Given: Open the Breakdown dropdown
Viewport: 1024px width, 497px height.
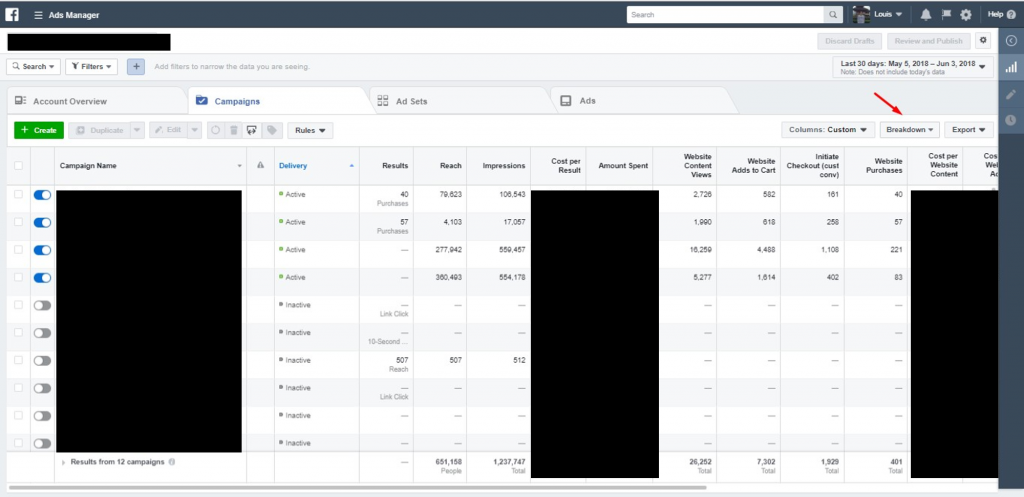Looking at the screenshot, I should pyautogui.click(x=910, y=130).
